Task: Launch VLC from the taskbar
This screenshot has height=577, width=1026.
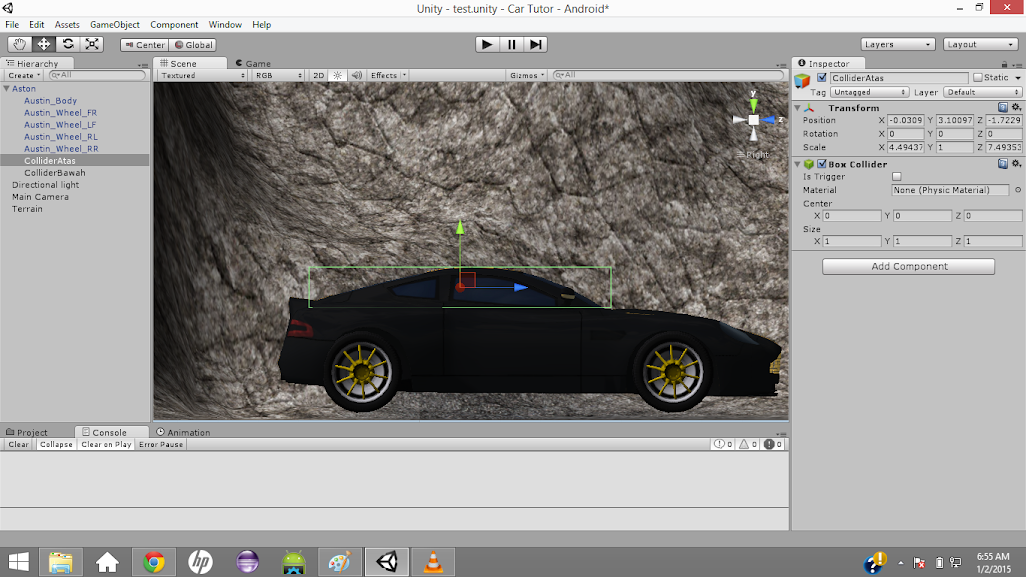Action: (x=433, y=562)
